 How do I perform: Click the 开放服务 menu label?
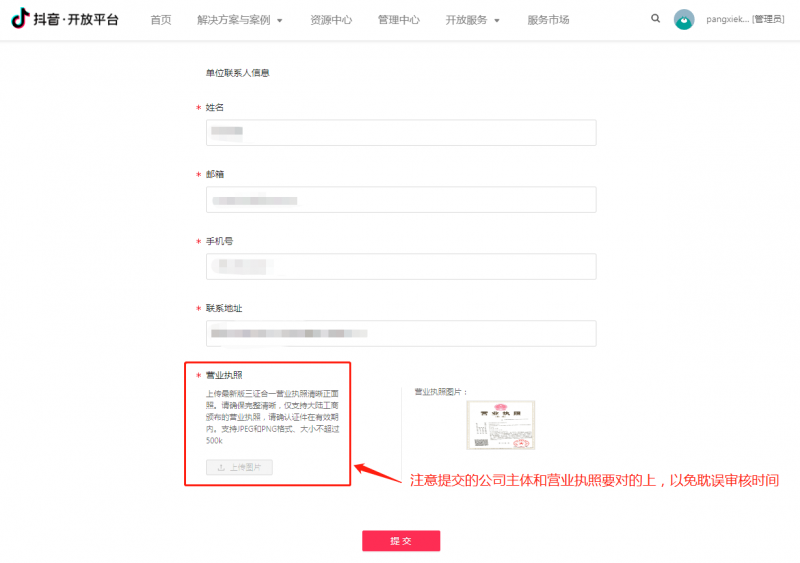(x=466, y=20)
